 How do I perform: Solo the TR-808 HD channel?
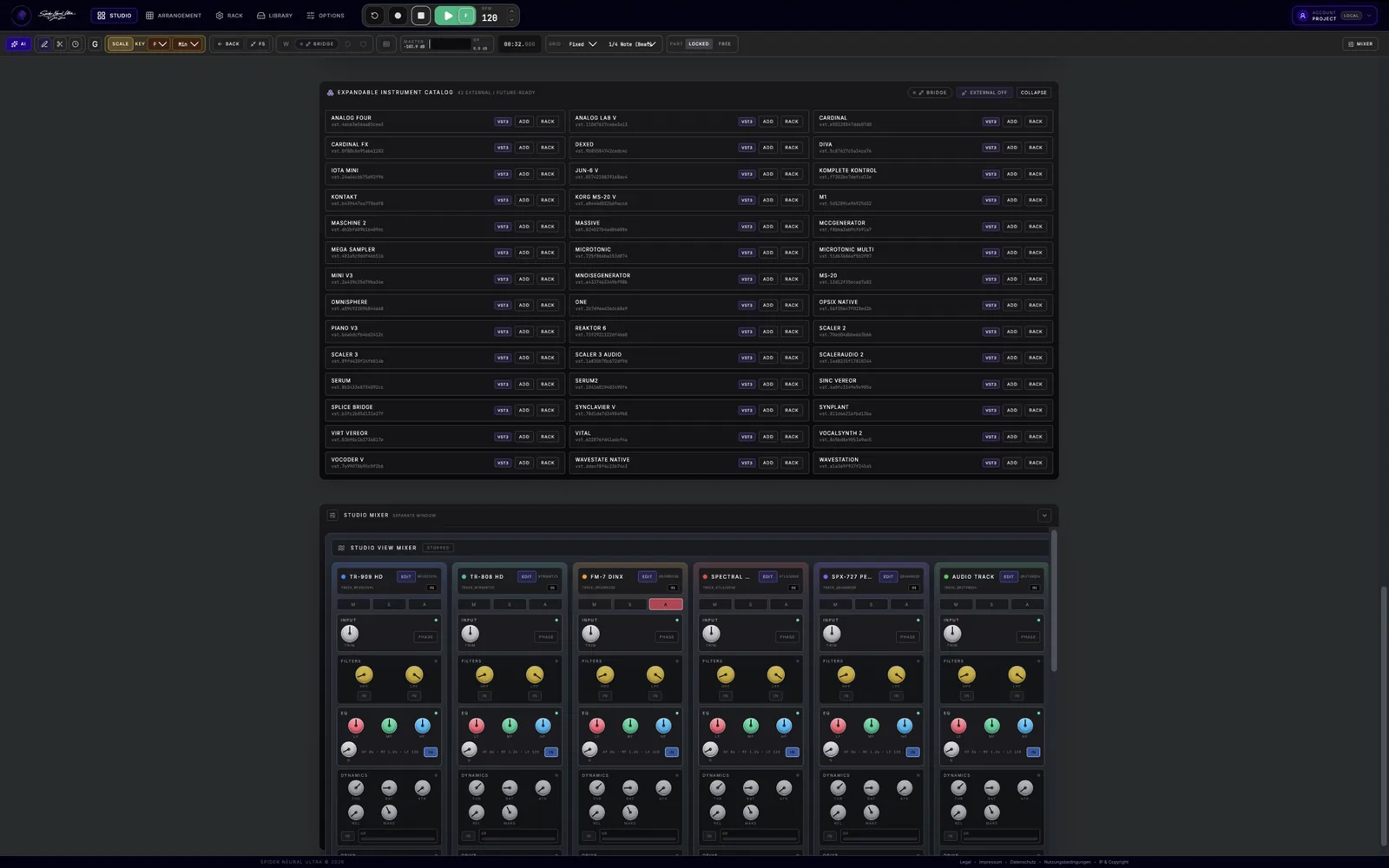click(510, 604)
